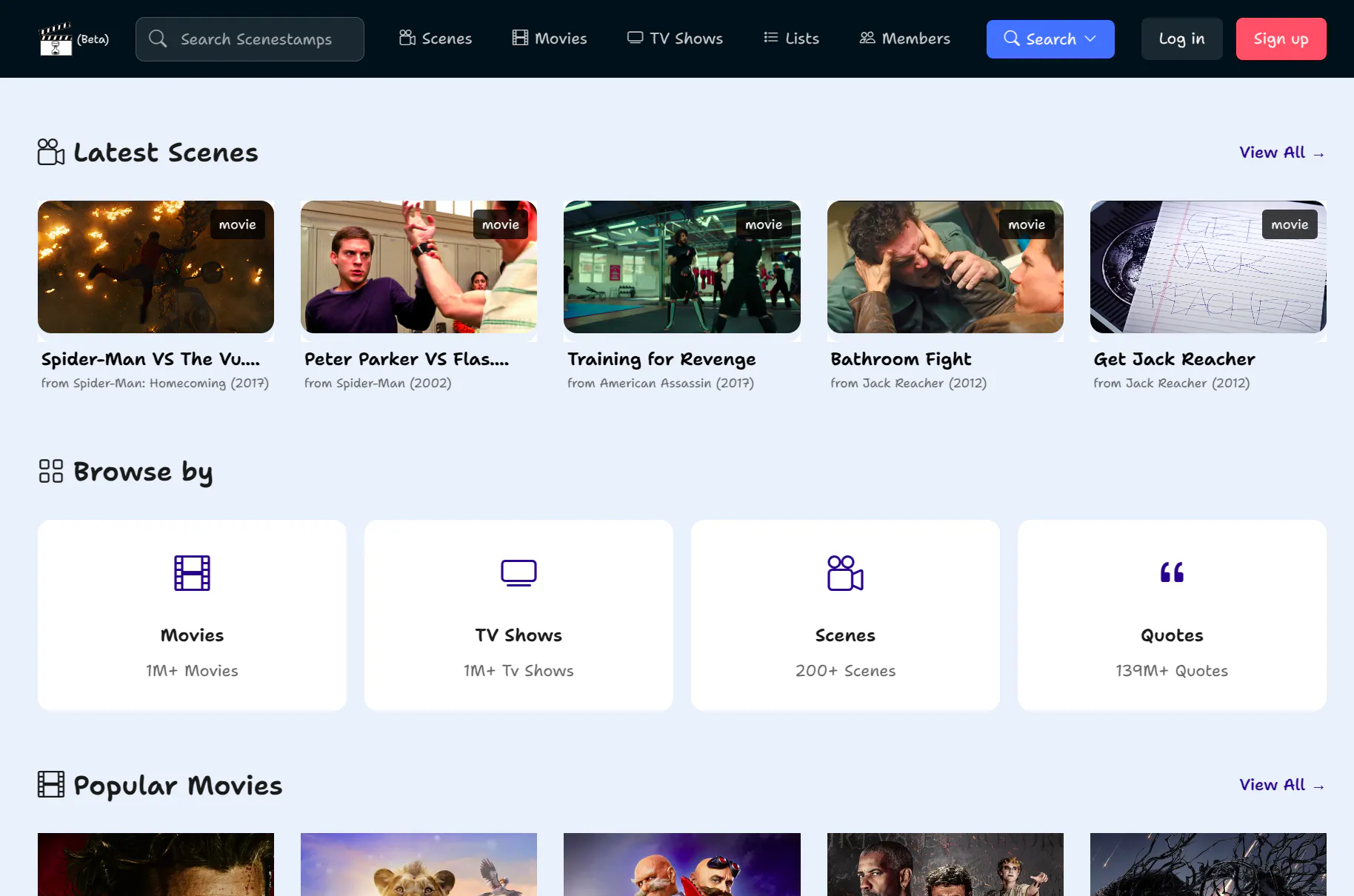Screen dimensions: 1354x896
Task: Click the Training for Revenge title
Action: click(x=661, y=359)
